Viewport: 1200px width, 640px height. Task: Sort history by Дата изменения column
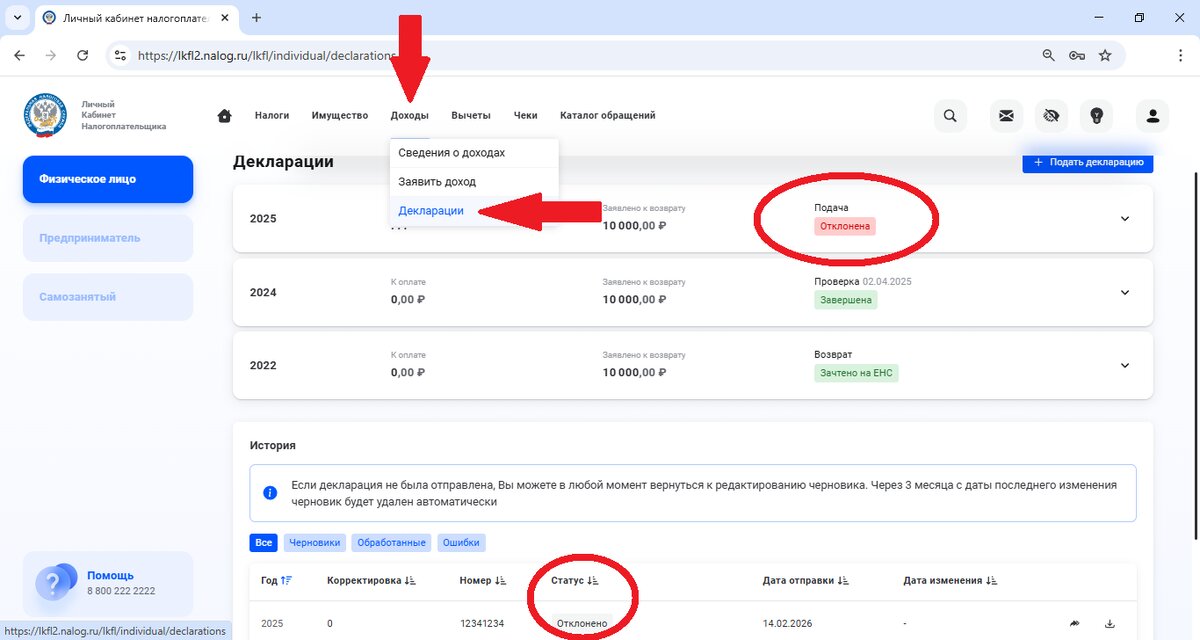pyautogui.click(x=950, y=580)
